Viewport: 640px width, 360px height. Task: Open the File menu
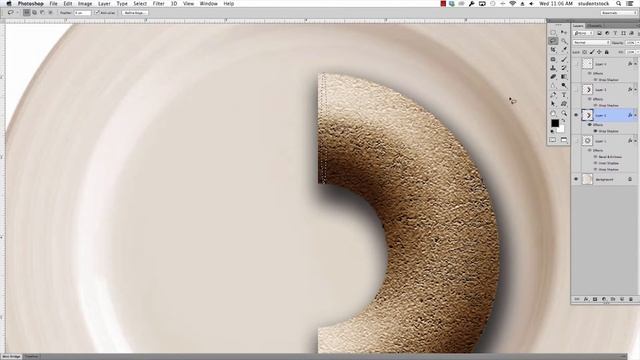(53, 4)
